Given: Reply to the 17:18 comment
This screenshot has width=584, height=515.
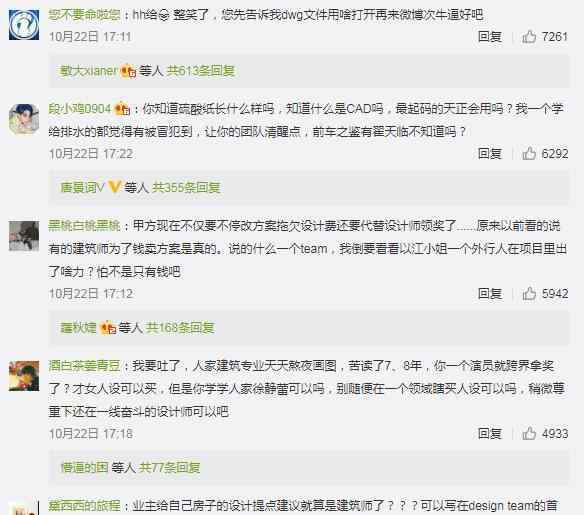Looking at the screenshot, I should 490,433.
